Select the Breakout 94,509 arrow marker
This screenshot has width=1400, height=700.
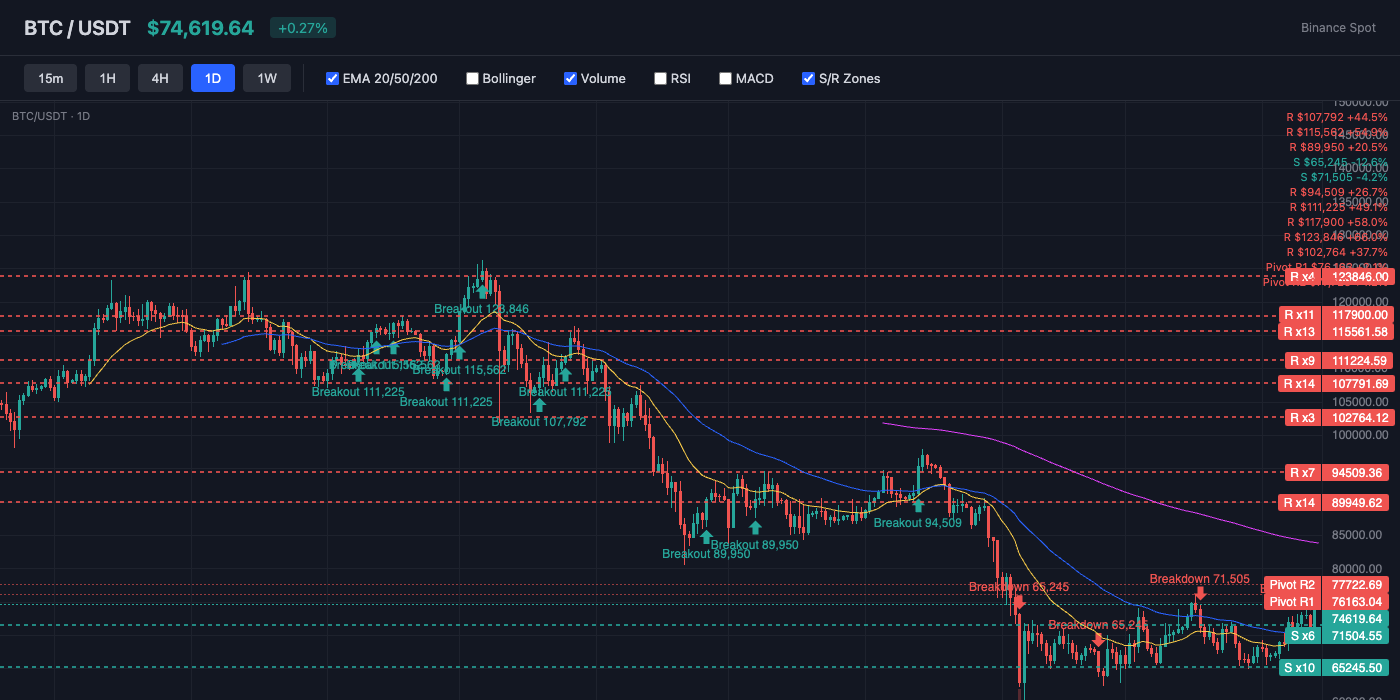coord(918,507)
